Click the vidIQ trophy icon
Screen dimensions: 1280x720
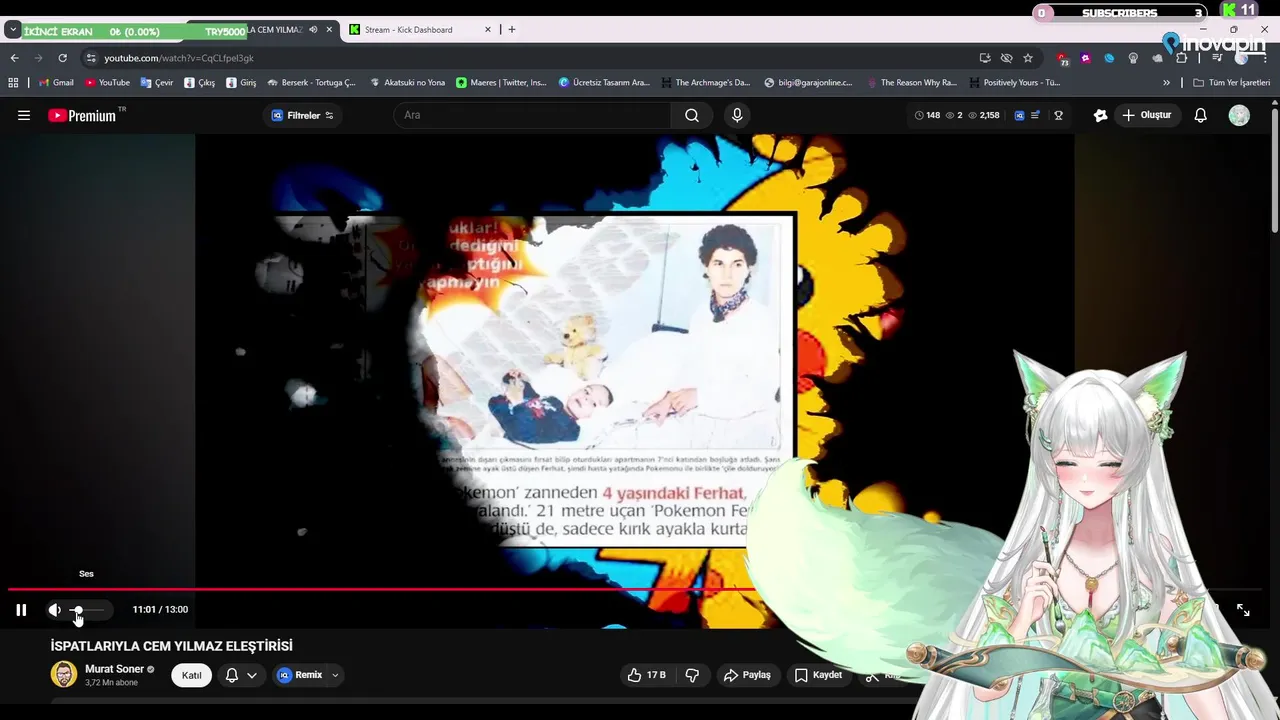click(1058, 115)
